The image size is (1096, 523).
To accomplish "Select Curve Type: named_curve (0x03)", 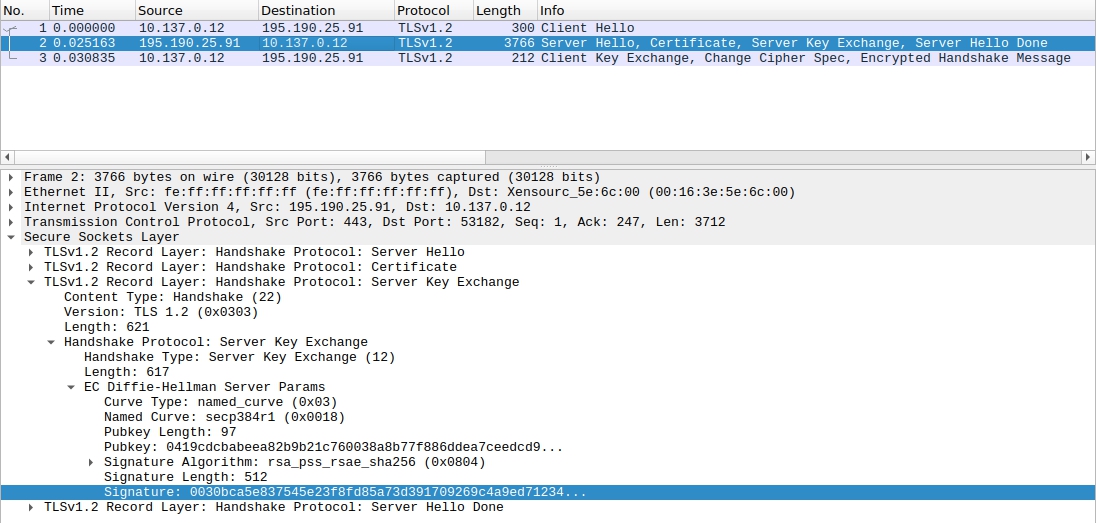I will click(x=548, y=402).
